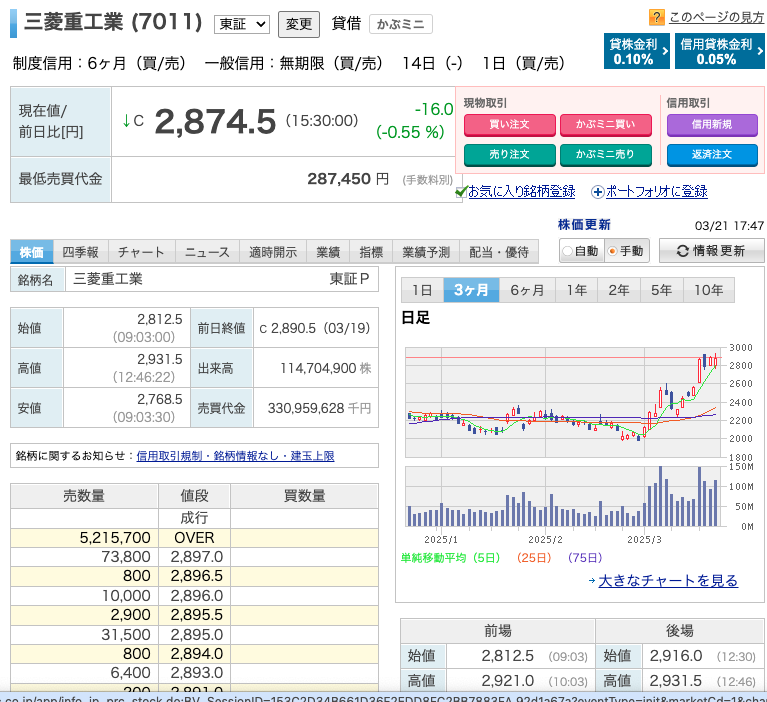Click 信用新規 margin button
Viewport: 767px width, 702px height.
(712, 125)
